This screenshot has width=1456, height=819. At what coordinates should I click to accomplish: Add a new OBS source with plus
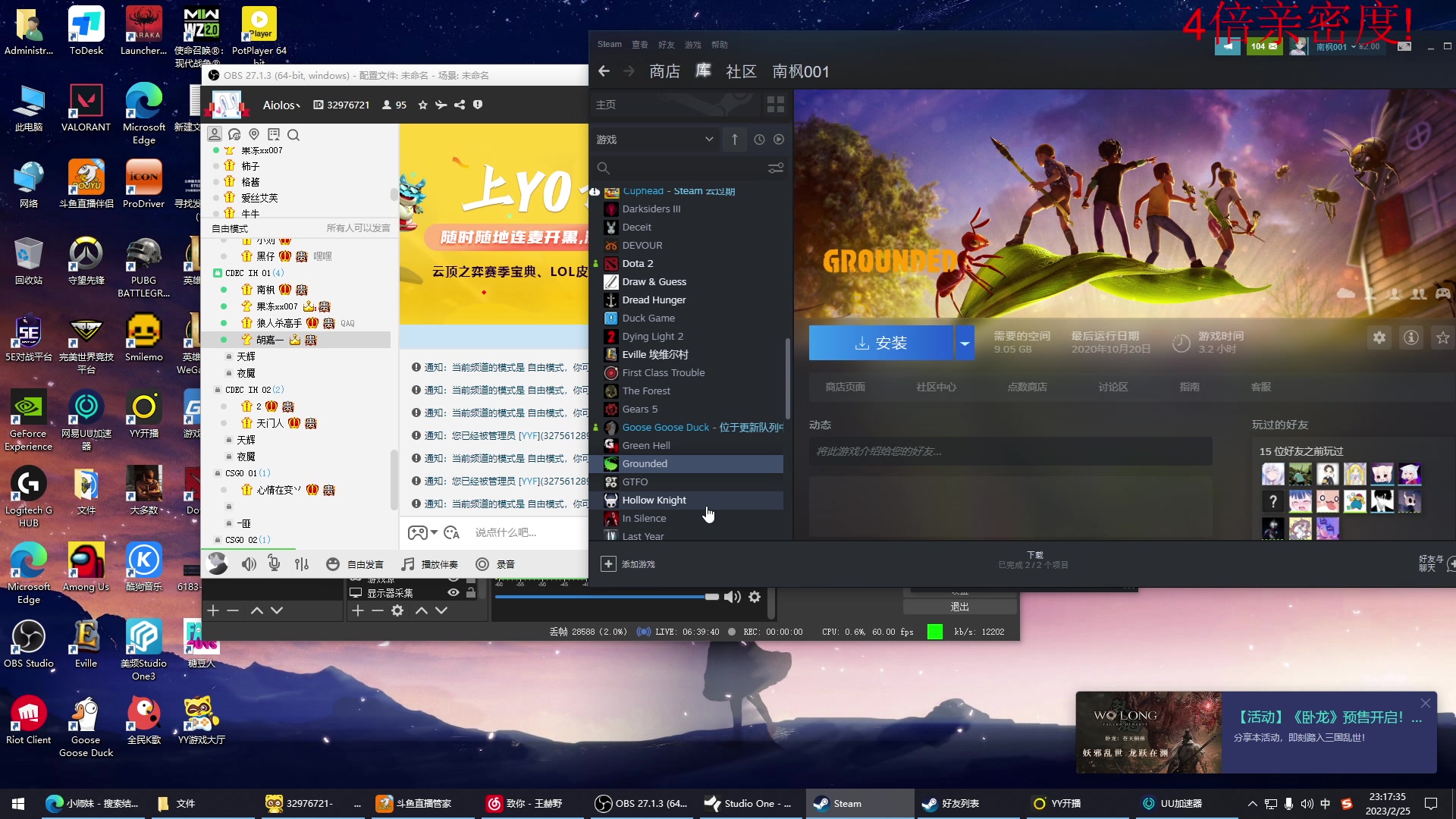(x=358, y=610)
